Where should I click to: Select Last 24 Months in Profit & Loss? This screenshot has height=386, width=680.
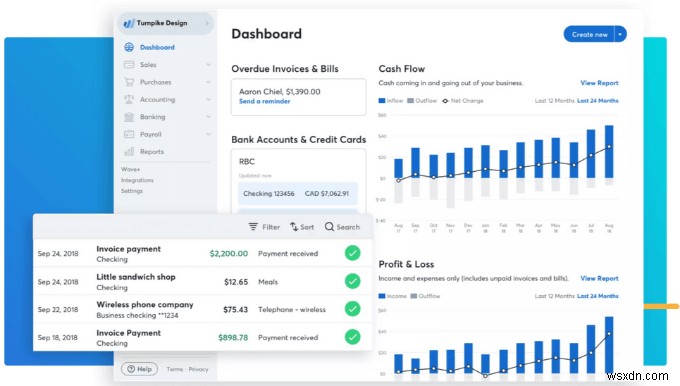click(598, 296)
